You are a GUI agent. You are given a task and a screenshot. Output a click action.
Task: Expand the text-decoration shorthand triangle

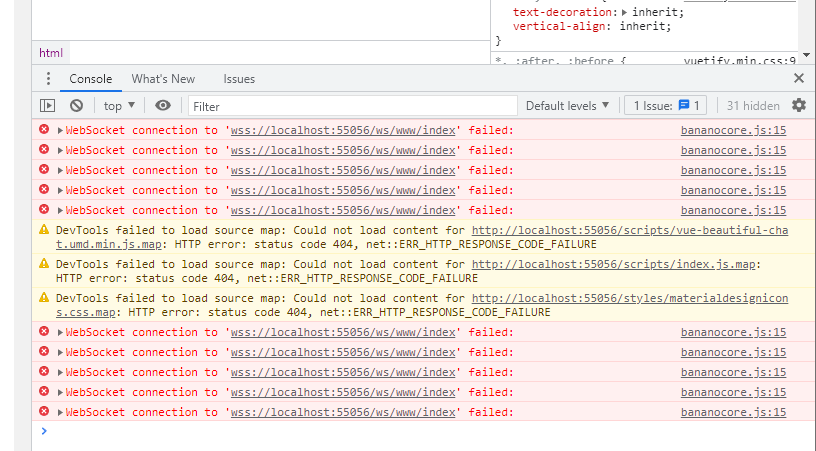[x=624, y=12]
